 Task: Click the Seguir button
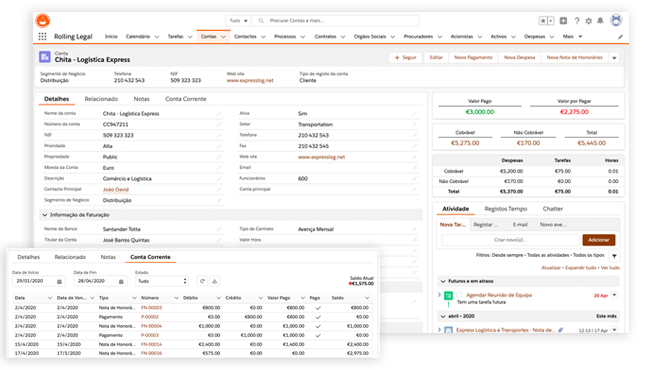(x=405, y=58)
